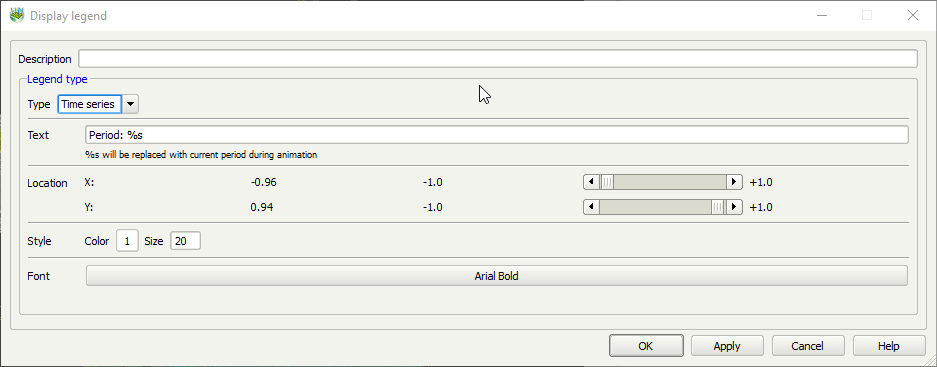Click the X location slider's left arrow

click(591, 182)
